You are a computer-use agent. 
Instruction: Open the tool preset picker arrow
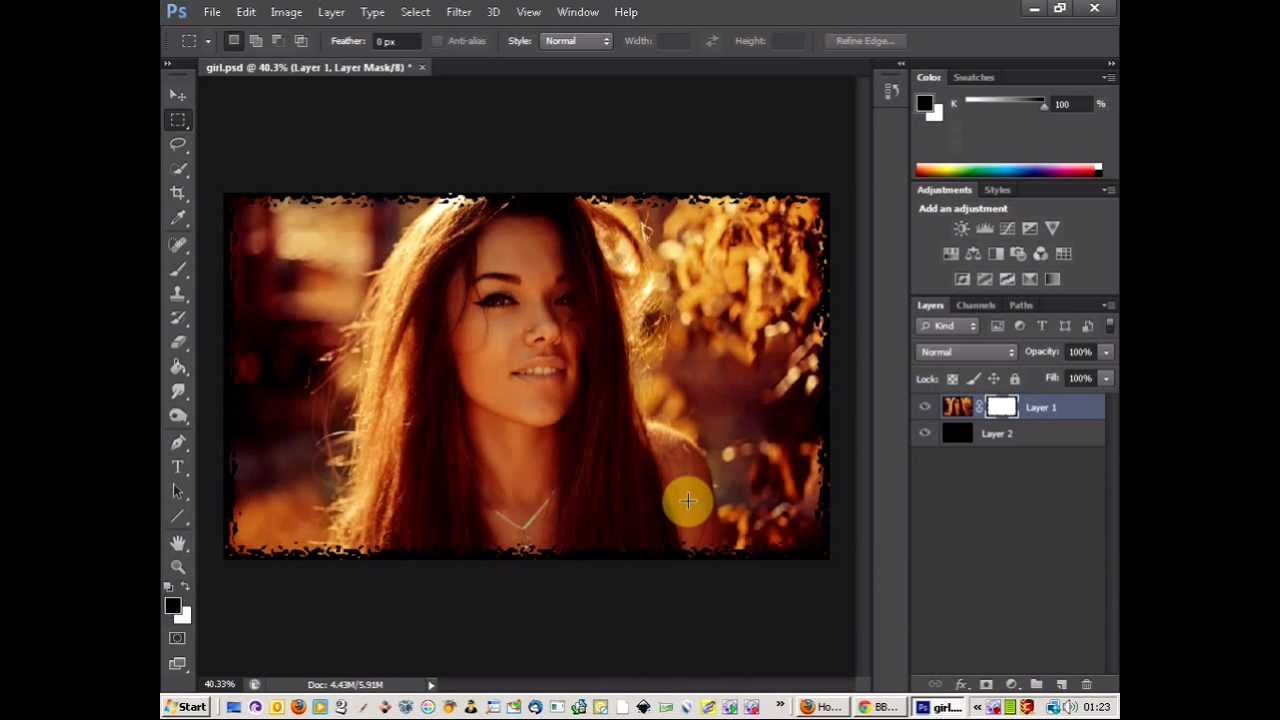click(208, 41)
